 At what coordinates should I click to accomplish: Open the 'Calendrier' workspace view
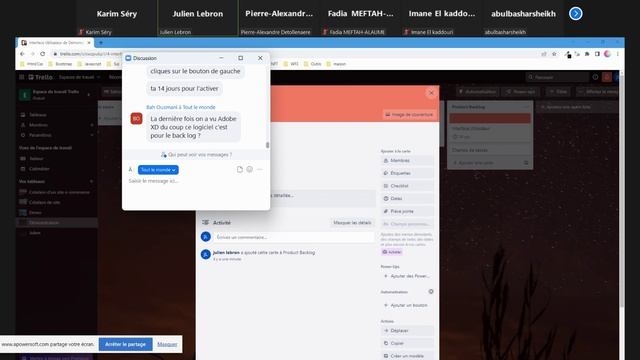tap(39, 169)
